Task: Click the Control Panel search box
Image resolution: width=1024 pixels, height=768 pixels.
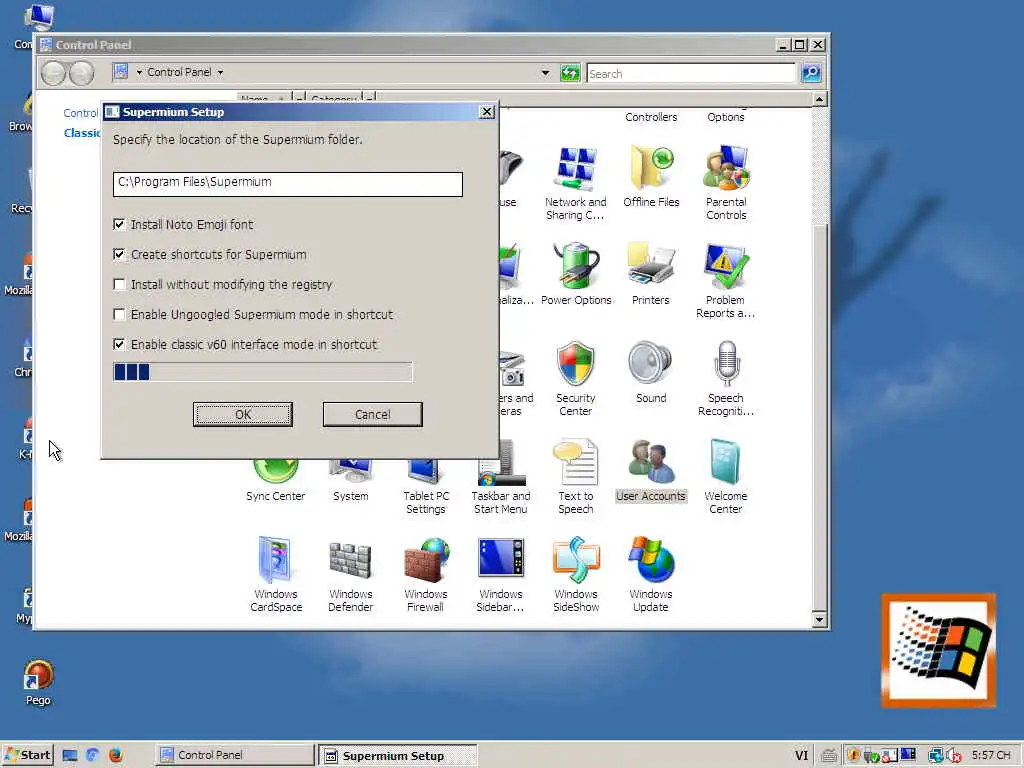Action: (x=692, y=74)
